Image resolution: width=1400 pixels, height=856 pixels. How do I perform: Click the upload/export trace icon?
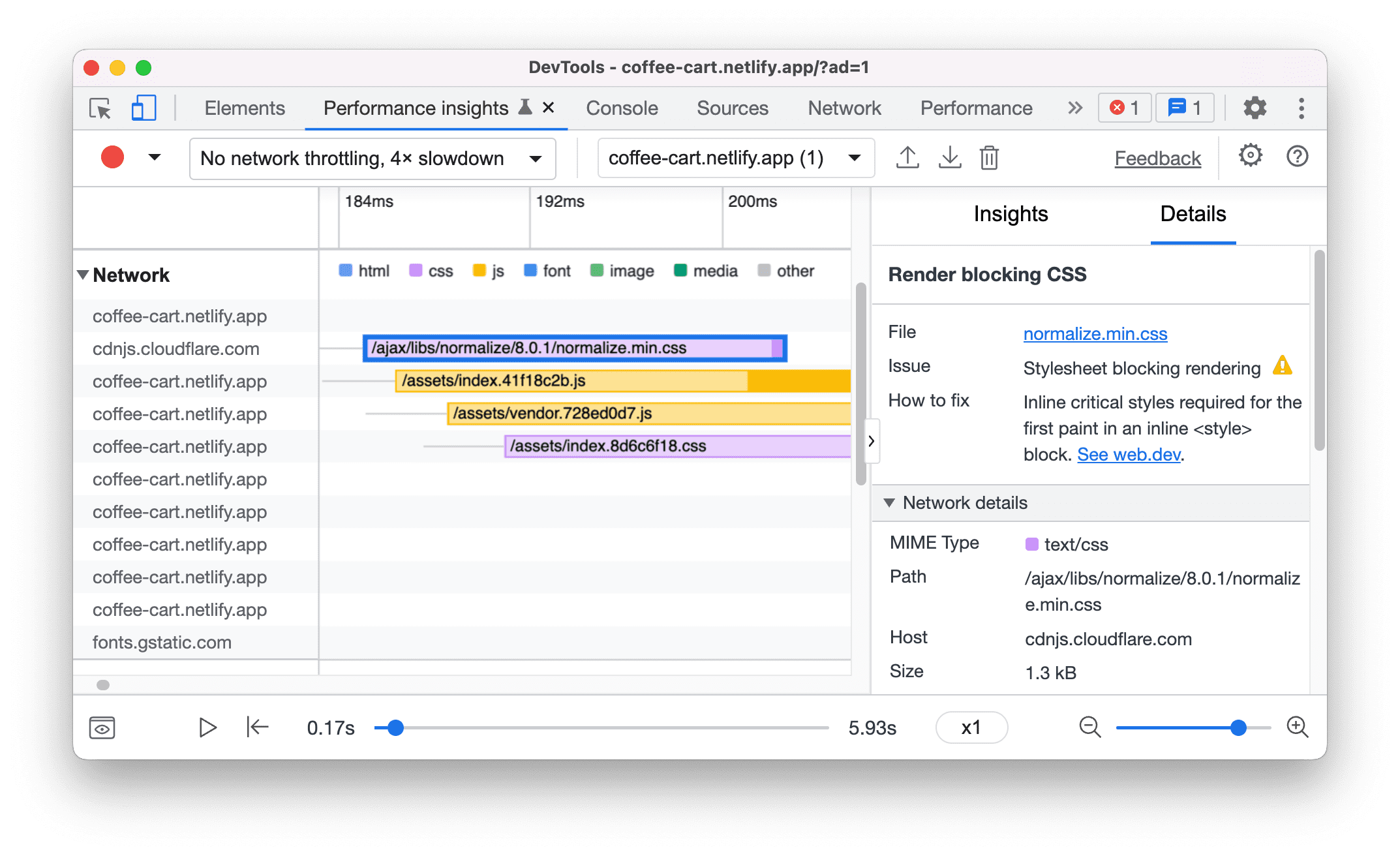tap(906, 158)
